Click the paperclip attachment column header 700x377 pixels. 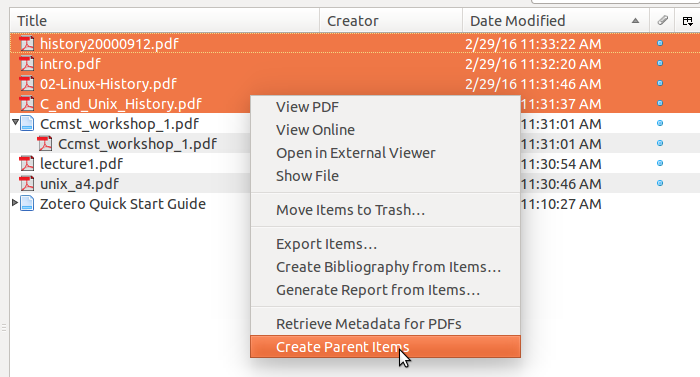(x=662, y=21)
